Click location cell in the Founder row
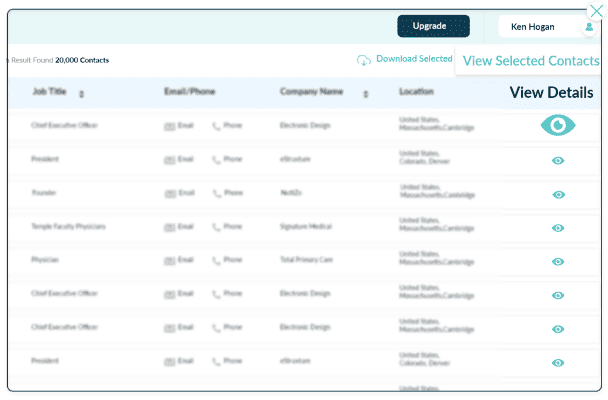Screen dimensions: 608x400 tap(437, 191)
